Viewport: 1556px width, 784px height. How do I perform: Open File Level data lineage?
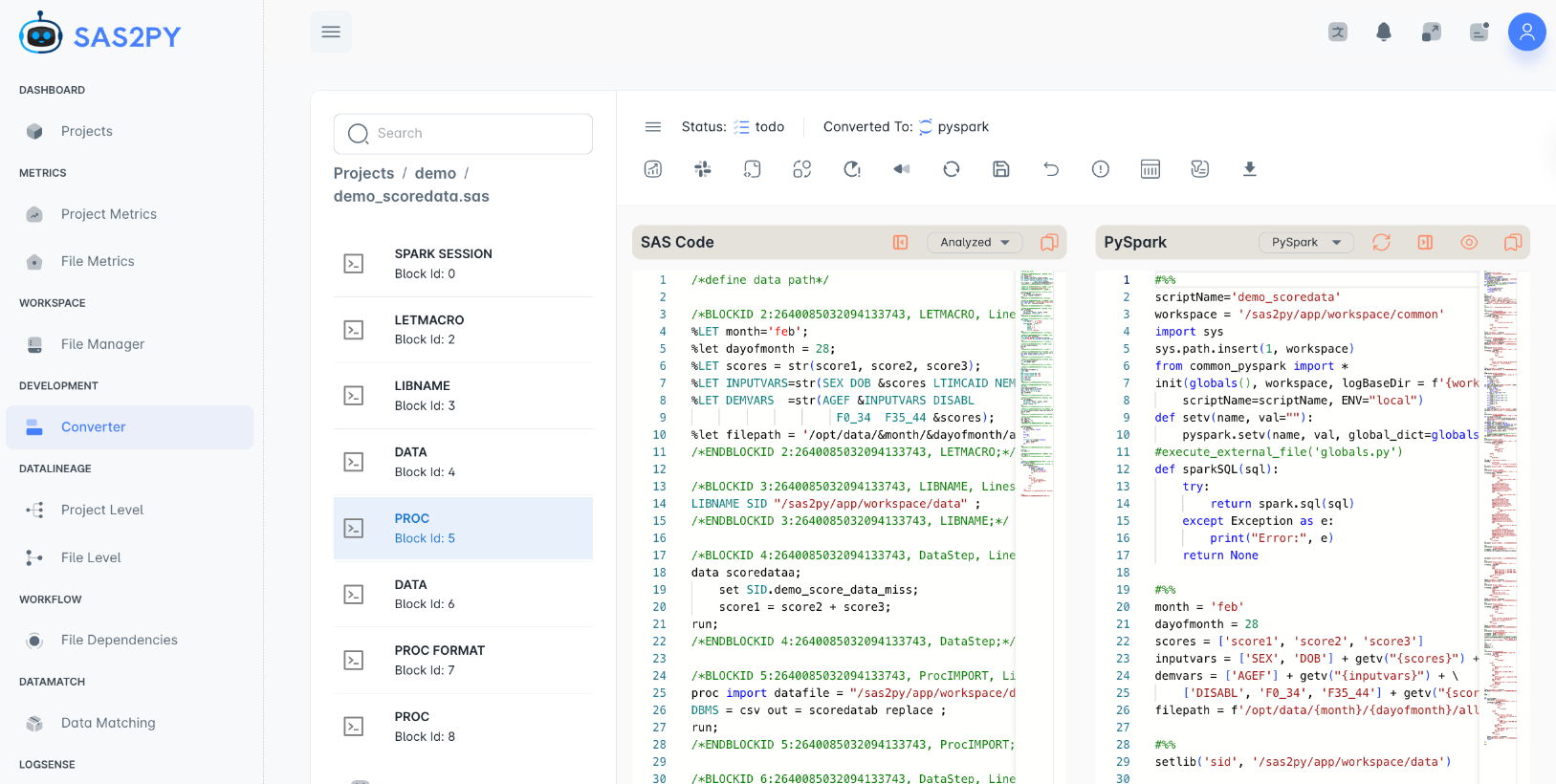pyautogui.click(x=130, y=557)
